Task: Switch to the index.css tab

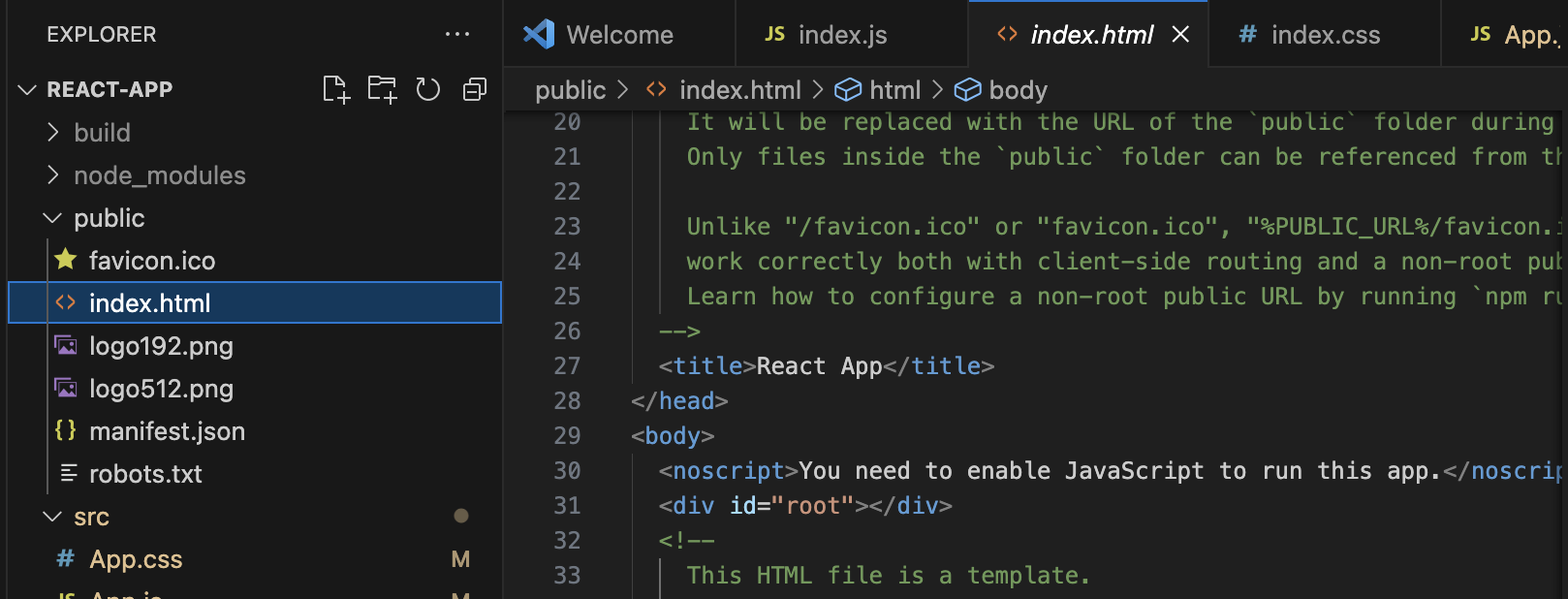Action: pos(1325,35)
